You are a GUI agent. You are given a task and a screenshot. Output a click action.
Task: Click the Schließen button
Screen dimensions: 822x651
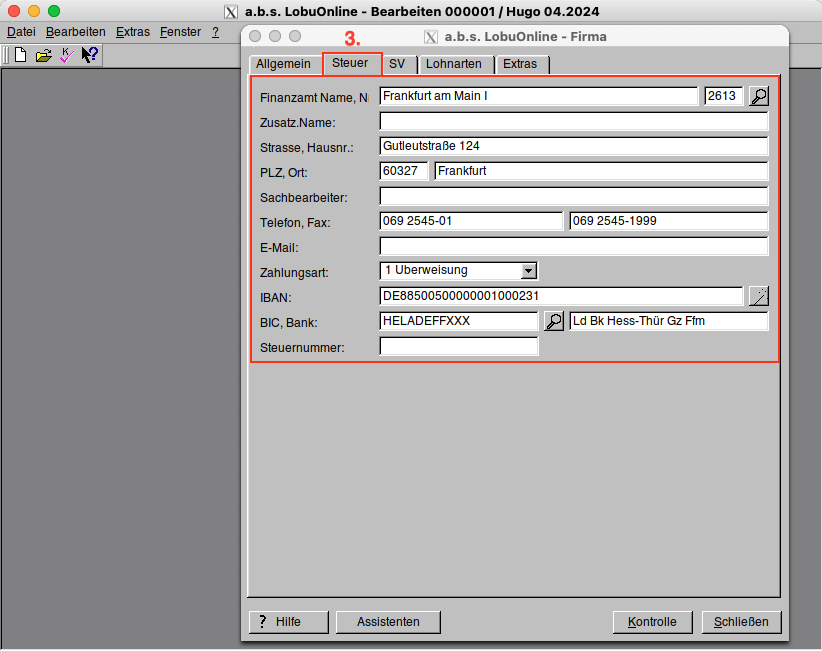tap(741, 621)
